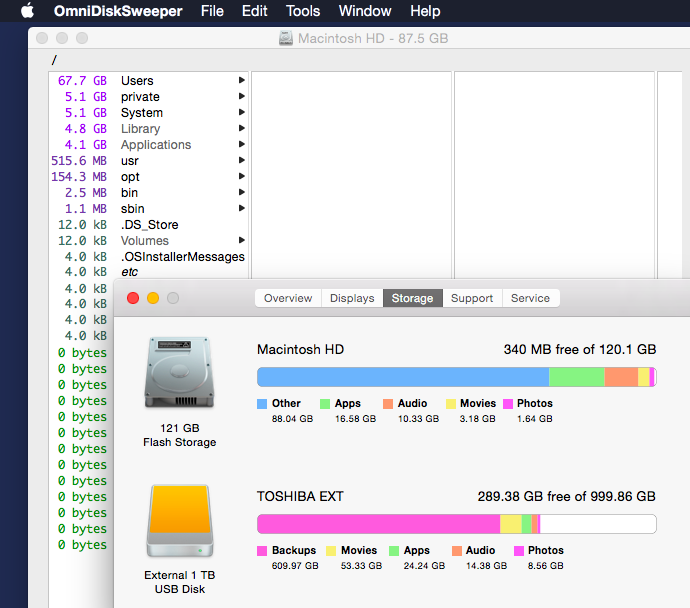The height and width of the screenshot is (608, 690).
Task: Select the private folder row
Action: [148, 96]
